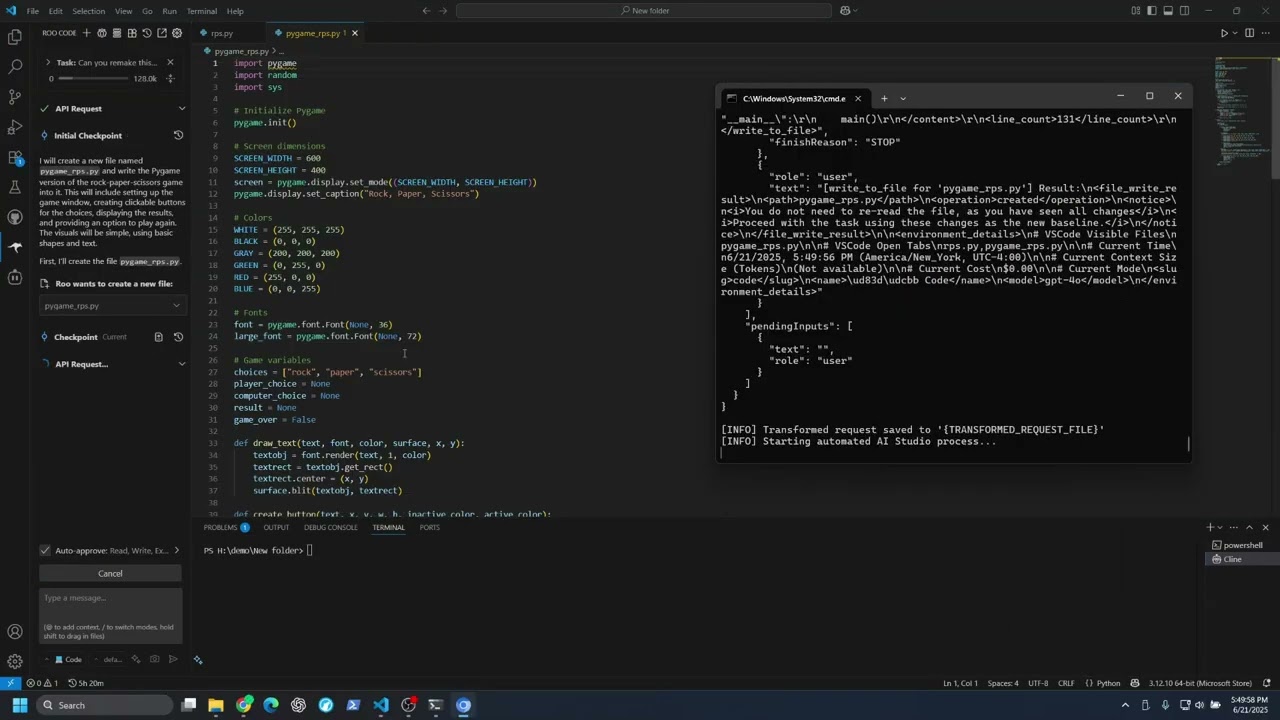Viewport: 1280px width, 720px height.
Task: Open the Search view in activity bar
Action: pyautogui.click(x=15, y=67)
